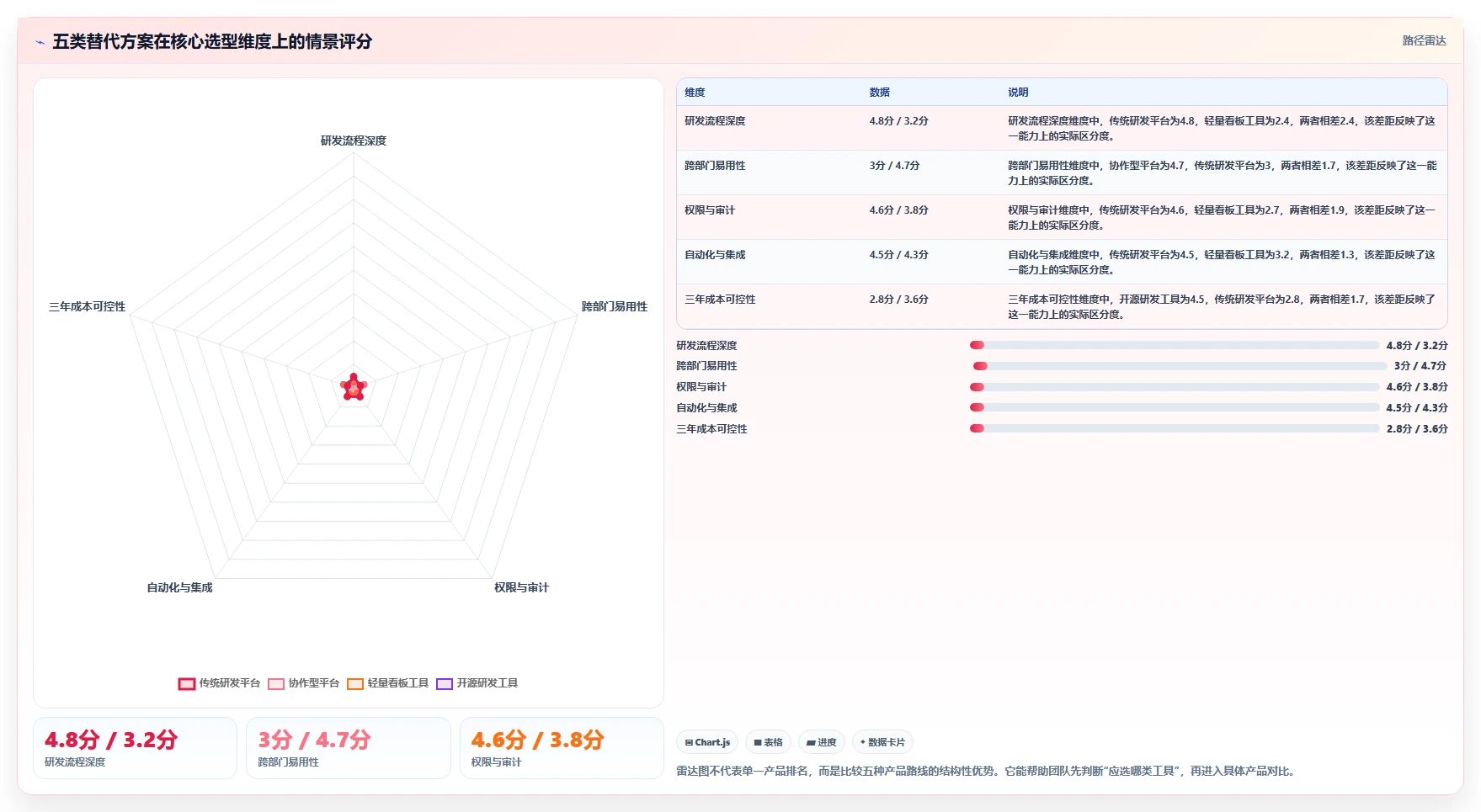Click the 研发流程深度 progress bar
Screen dimensions: 1481x812
click(1175, 345)
